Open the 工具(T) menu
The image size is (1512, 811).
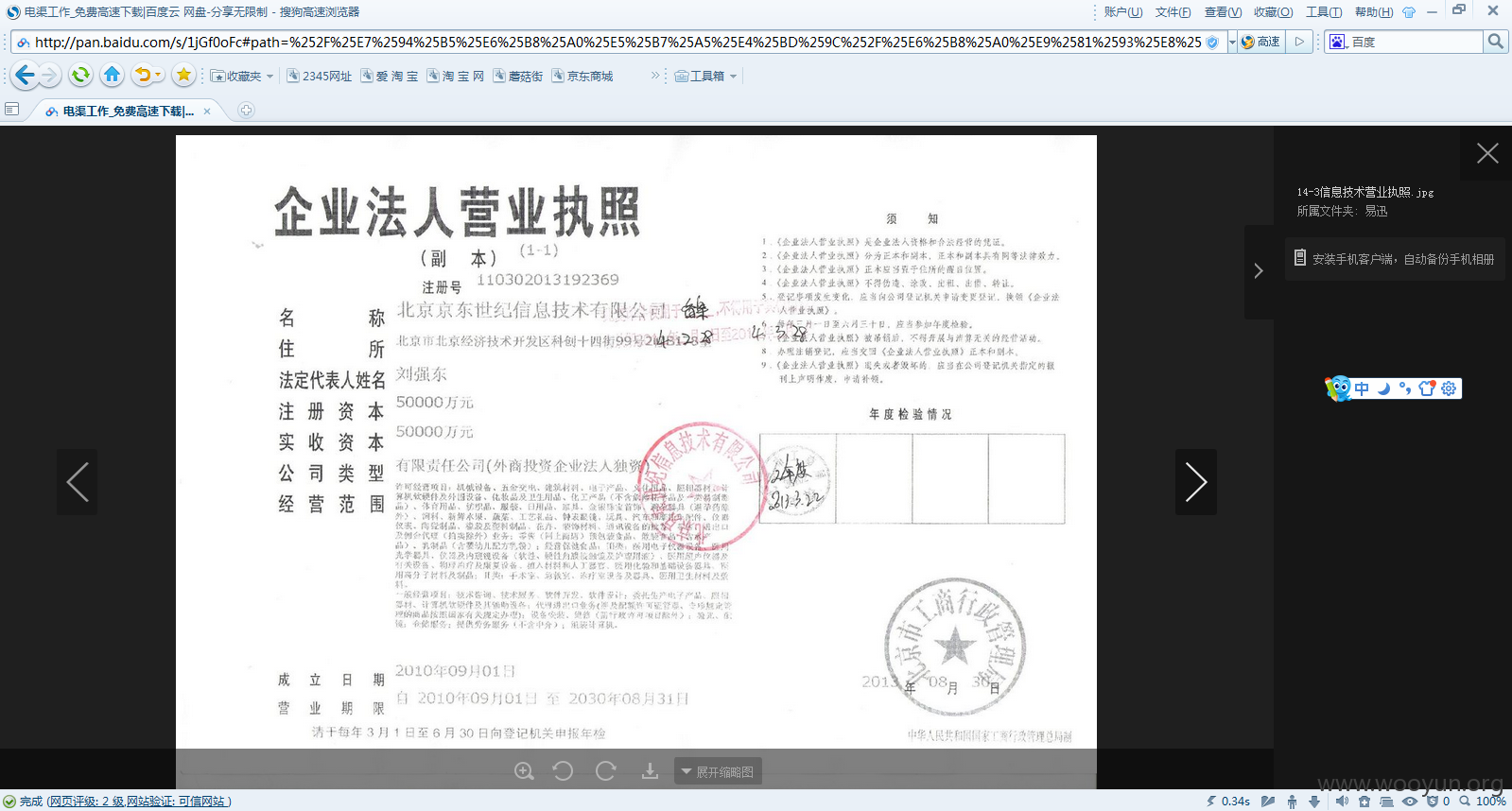(x=1324, y=11)
